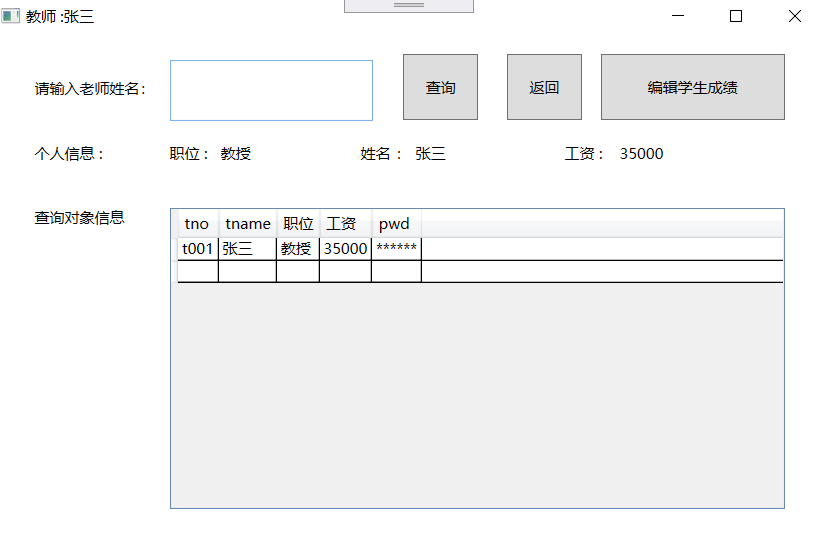This screenshot has width=814, height=536.
Task: Click the pwd column header
Action: pyautogui.click(x=397, y=224)
